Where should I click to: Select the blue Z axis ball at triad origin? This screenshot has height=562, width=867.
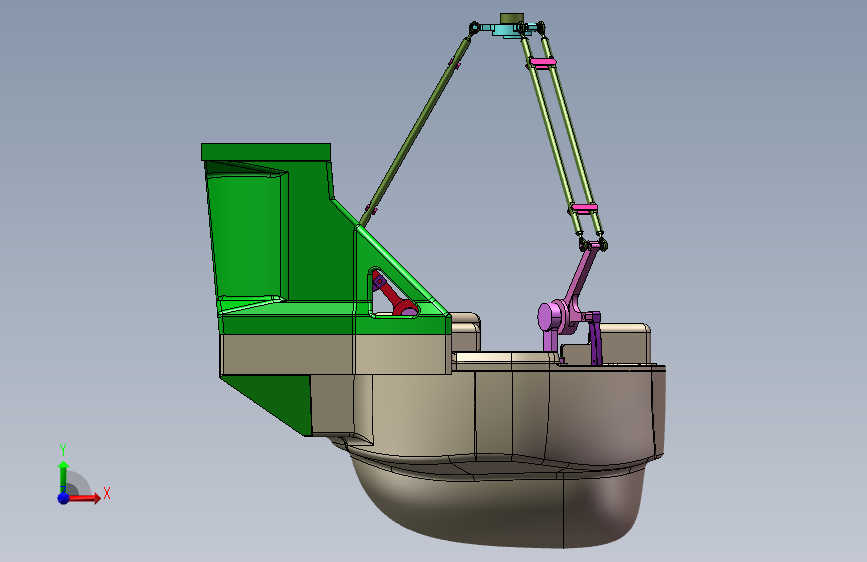point(64,498)
